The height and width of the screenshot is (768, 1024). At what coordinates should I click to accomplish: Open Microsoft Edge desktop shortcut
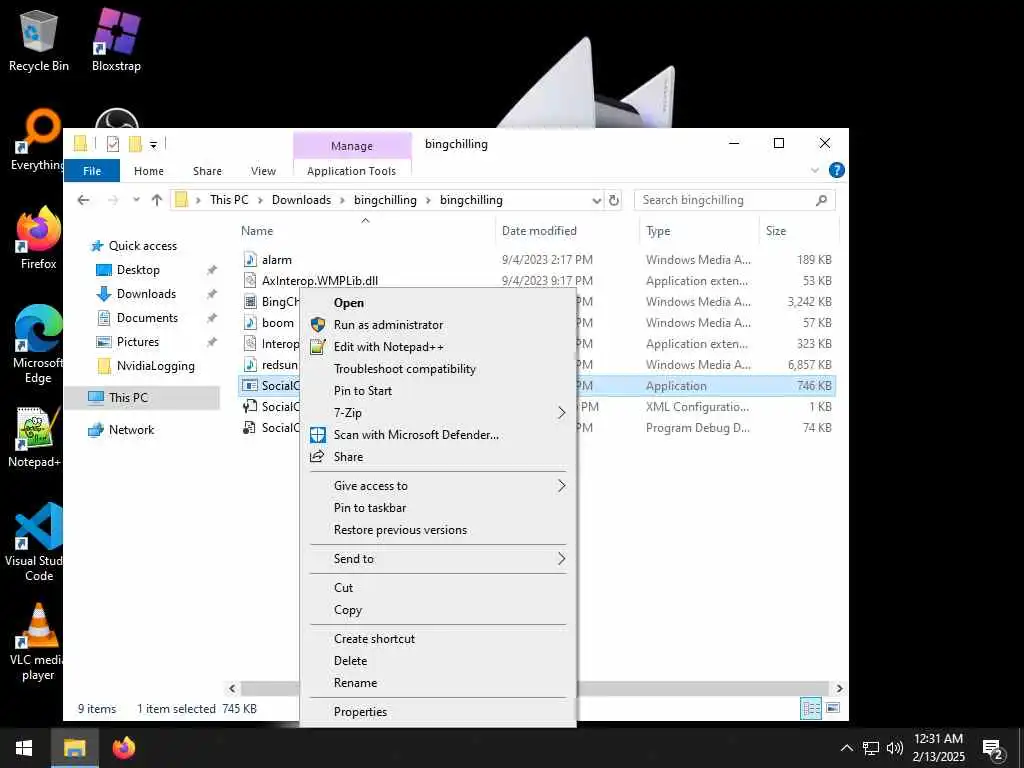tap(38, 344)
